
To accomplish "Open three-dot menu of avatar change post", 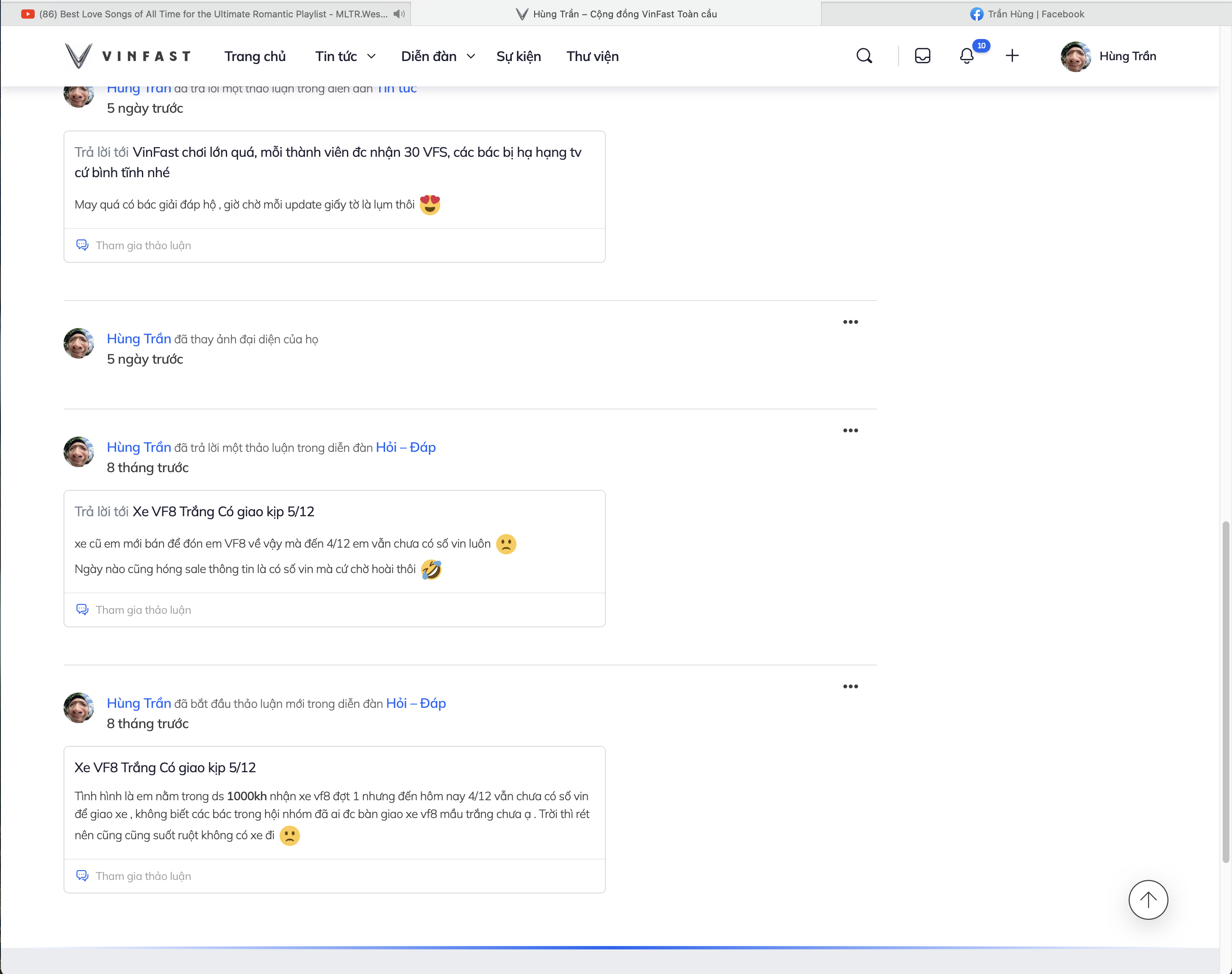I will 850,322.
